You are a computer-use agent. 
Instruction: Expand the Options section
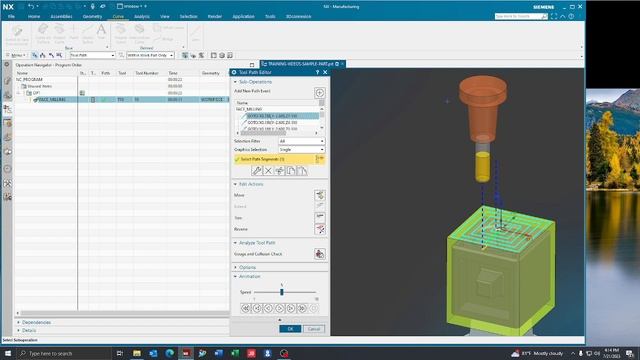click(235, 267)
